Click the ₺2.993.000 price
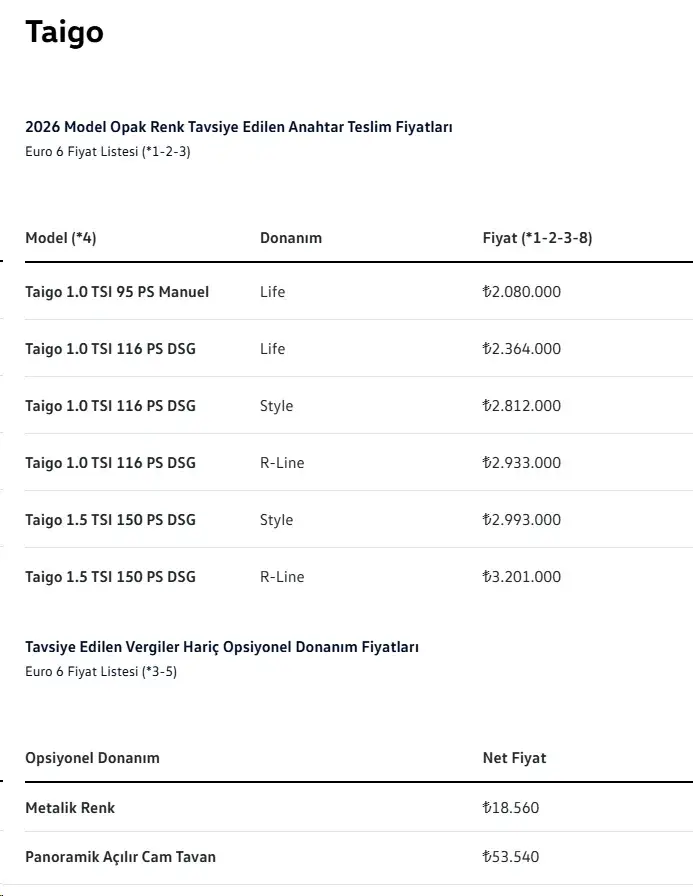The height and width of the screenshot is (896, 693). click(x=522, y=520)
